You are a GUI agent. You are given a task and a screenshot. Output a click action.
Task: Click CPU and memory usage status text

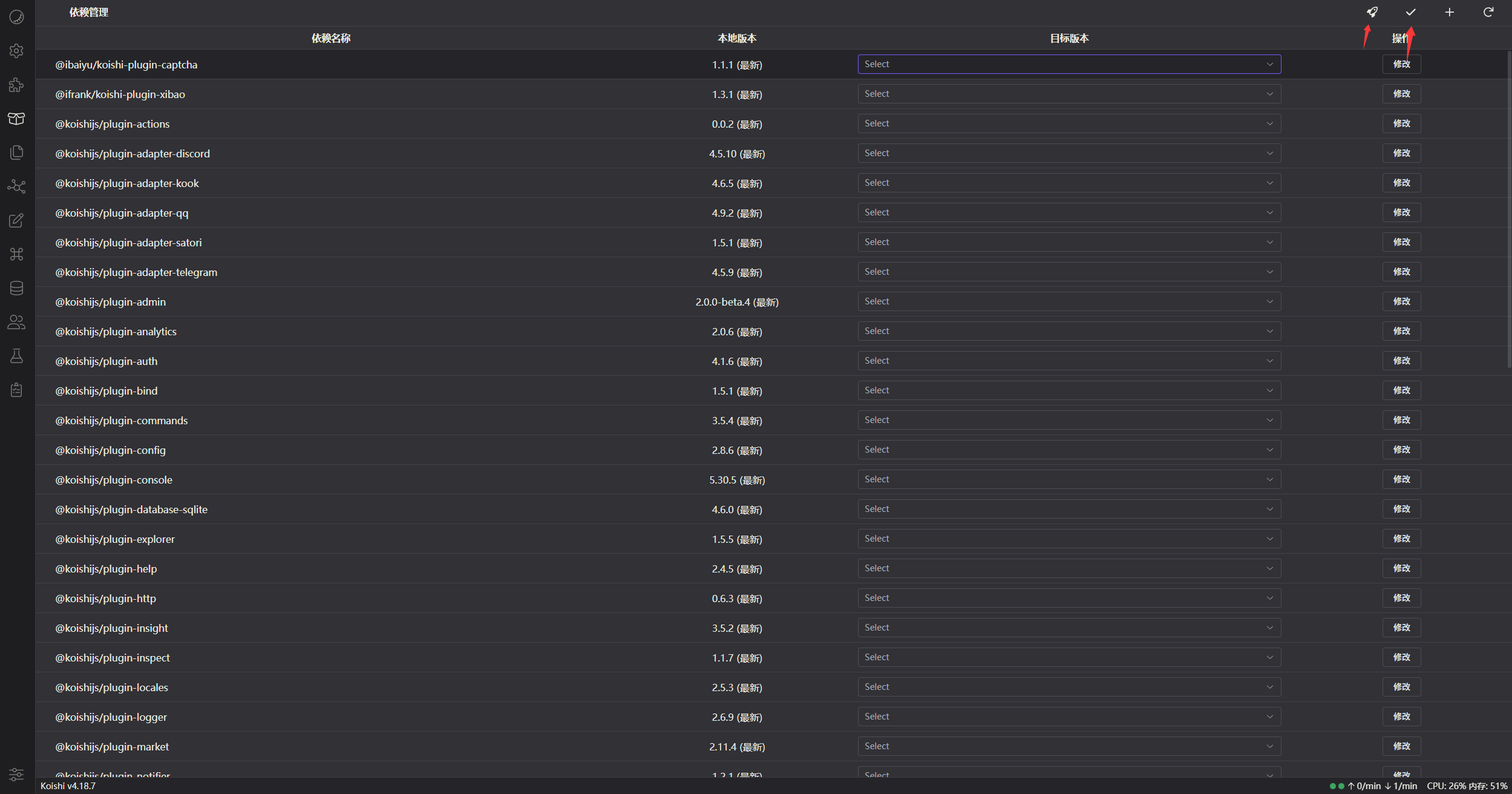tap(1467, 786)
